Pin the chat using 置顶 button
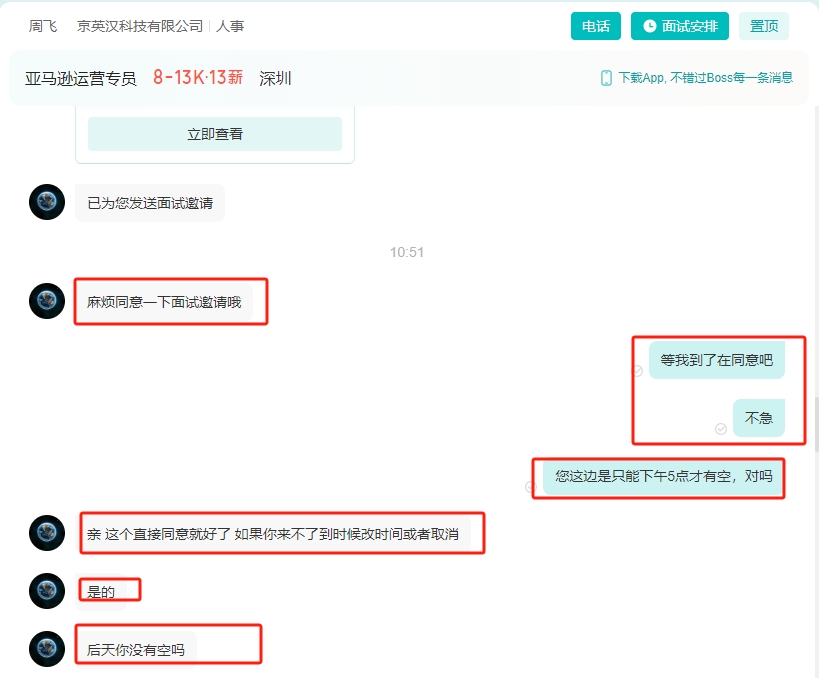 click(764, 26)
